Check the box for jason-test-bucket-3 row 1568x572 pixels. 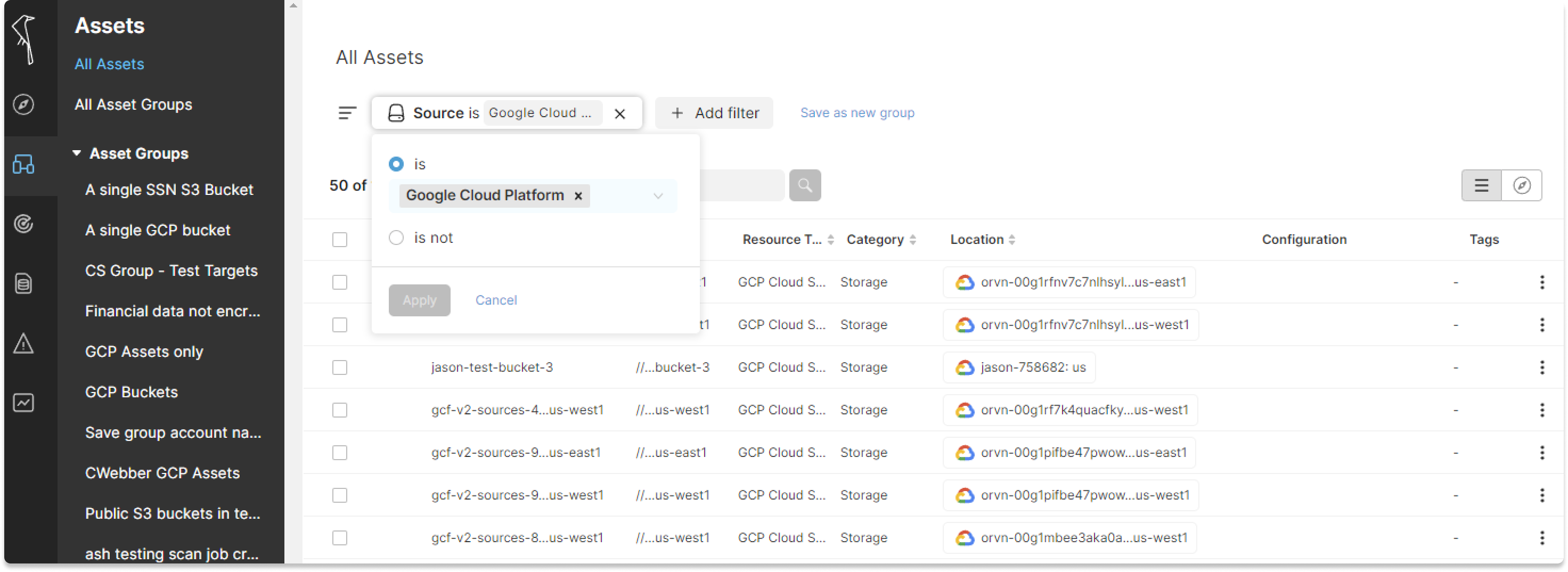click(340, 367)
